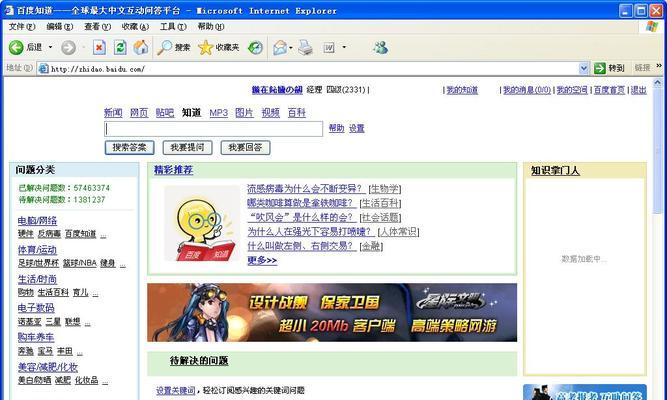
Task: Open question 流感病毒为什么会不断变异?
Action: (x=306, y=189)
